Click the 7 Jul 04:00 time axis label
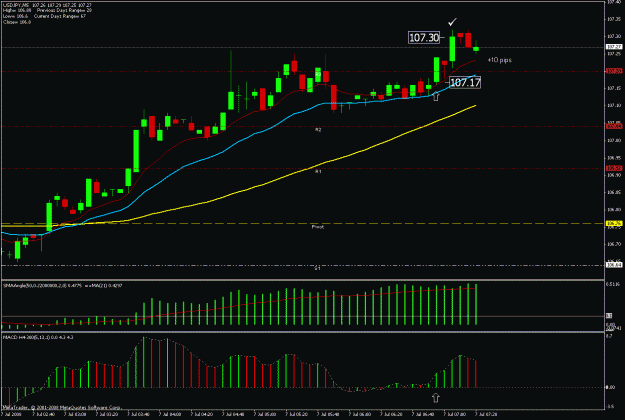This screenshot has width=625, height=420. point(170,414)
